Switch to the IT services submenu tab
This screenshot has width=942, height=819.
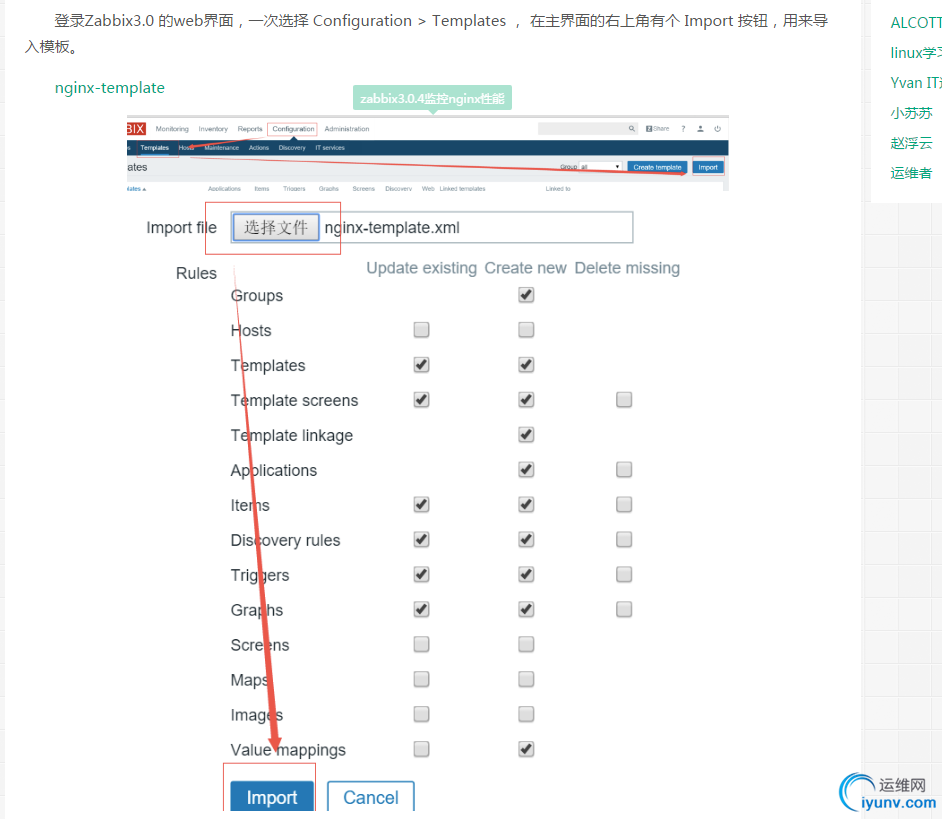click(330, 148)
